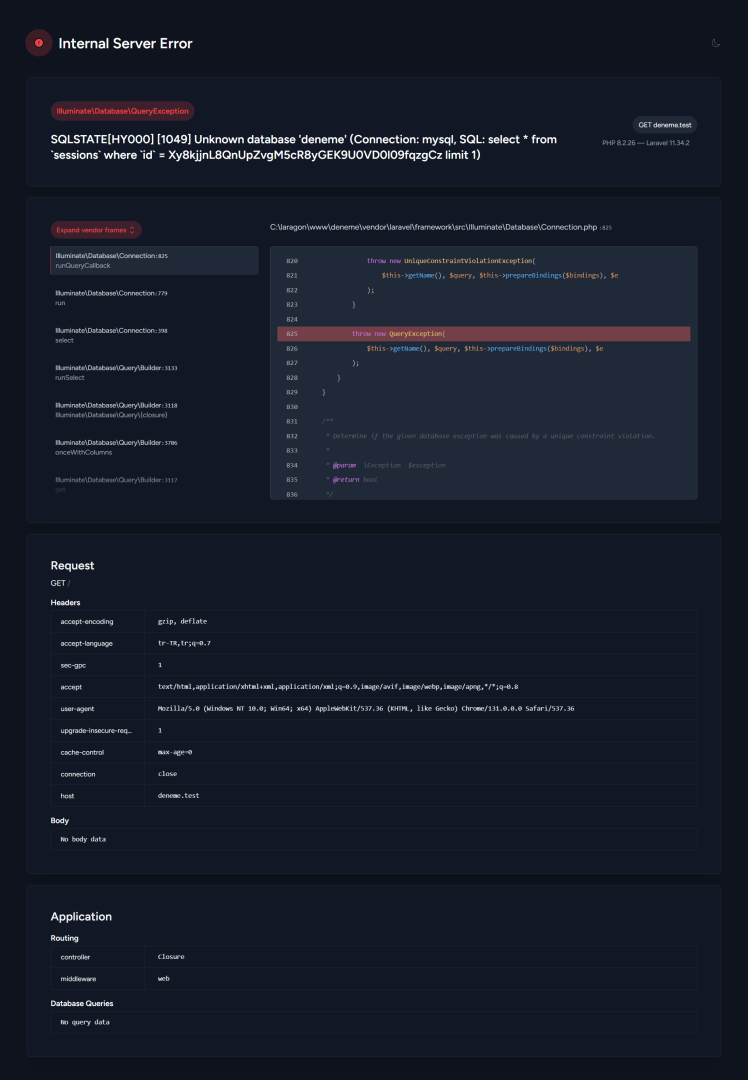The image size is (748, 1080).
Task: Click the Internal Server Error title
Action: [125, 43]
